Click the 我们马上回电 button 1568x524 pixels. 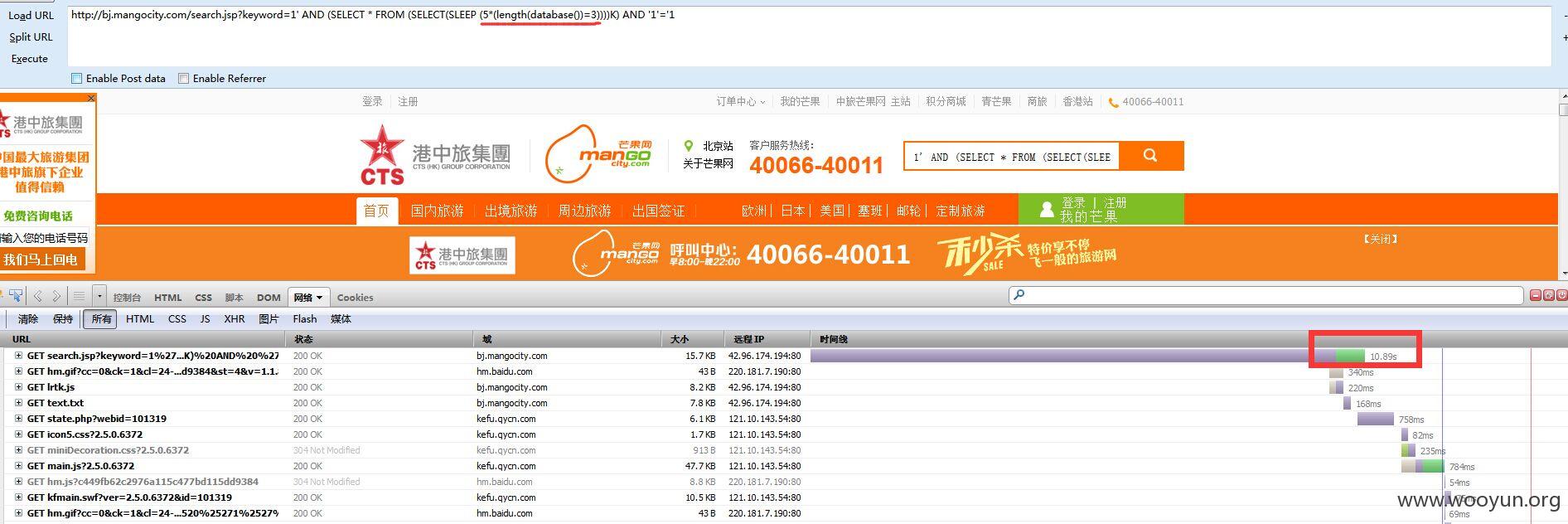pos(41,260)
